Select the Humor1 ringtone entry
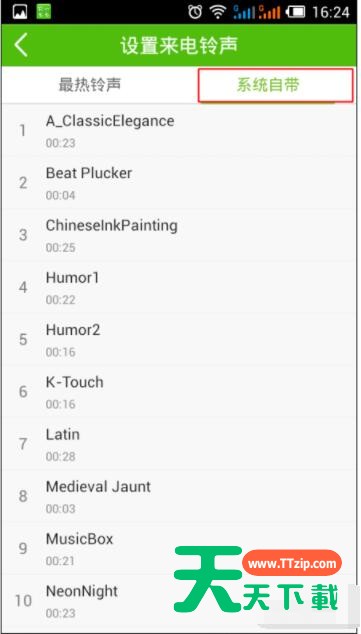 (x=180, y=287)
